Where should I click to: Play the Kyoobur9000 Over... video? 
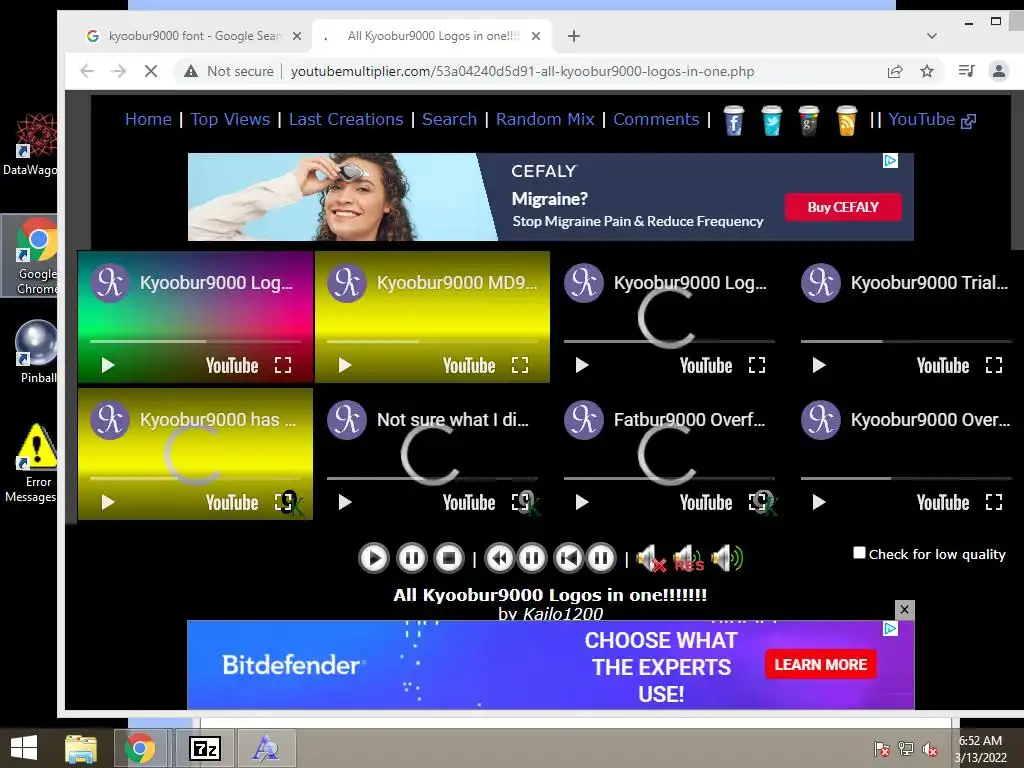point(819,502)
